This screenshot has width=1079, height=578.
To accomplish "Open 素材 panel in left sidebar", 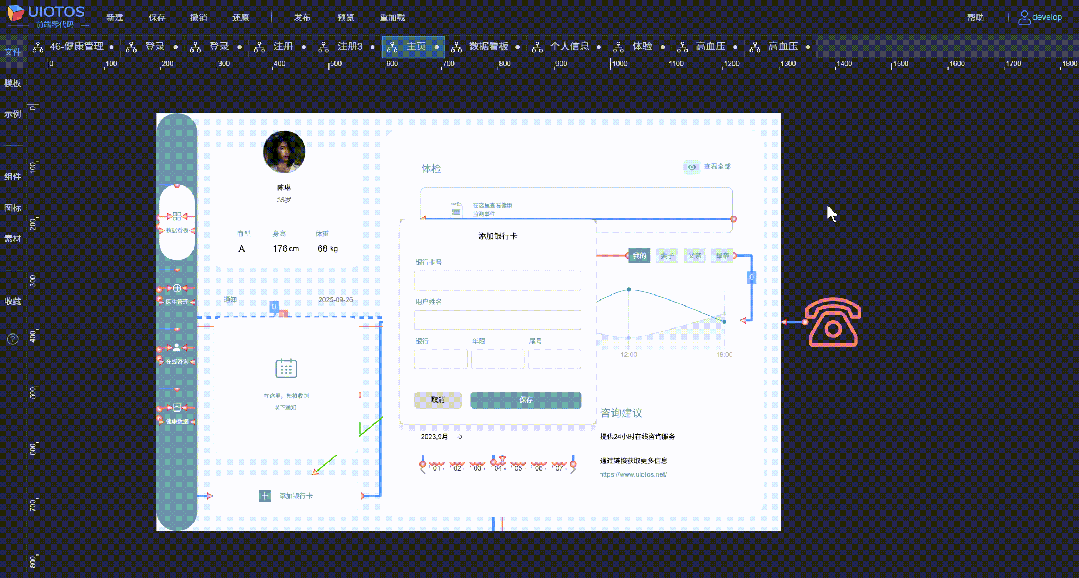I will [12, 239].
